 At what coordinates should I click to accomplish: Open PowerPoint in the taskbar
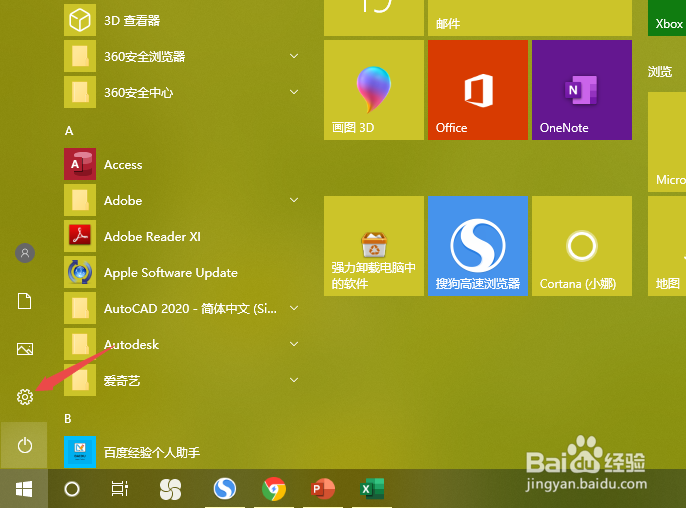(x=323, y=489)
